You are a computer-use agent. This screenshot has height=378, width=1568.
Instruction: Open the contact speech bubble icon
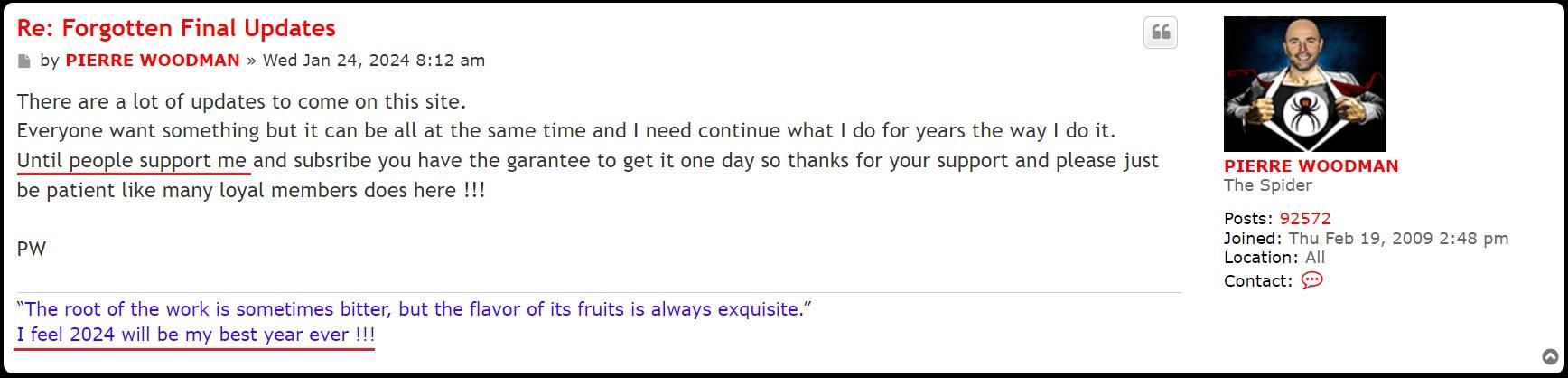(x=1311, y=280)
